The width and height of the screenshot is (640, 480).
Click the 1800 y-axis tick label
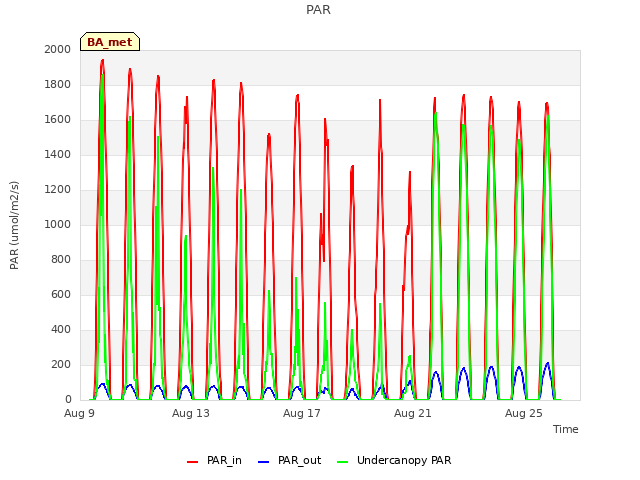tap(58, 84)
